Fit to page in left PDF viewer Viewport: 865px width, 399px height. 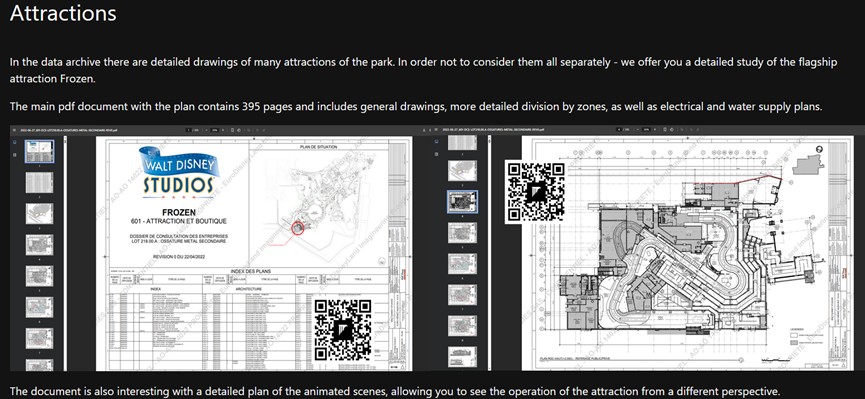(x=232, y=130)
